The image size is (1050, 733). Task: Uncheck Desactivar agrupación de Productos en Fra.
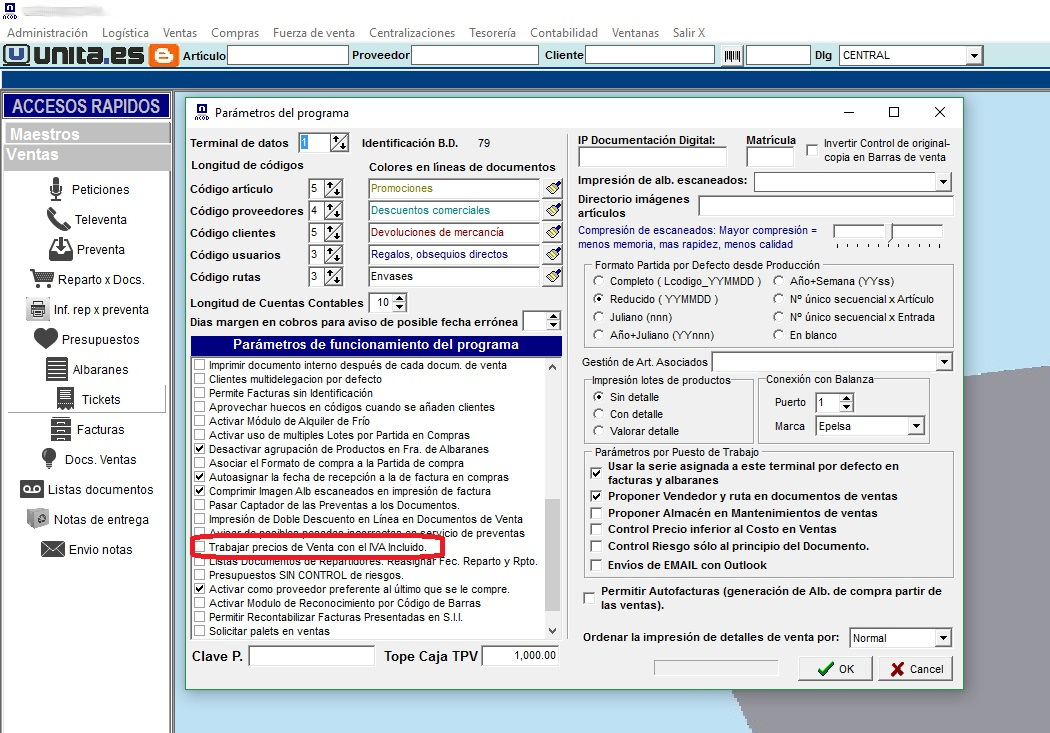pos(200,449)
